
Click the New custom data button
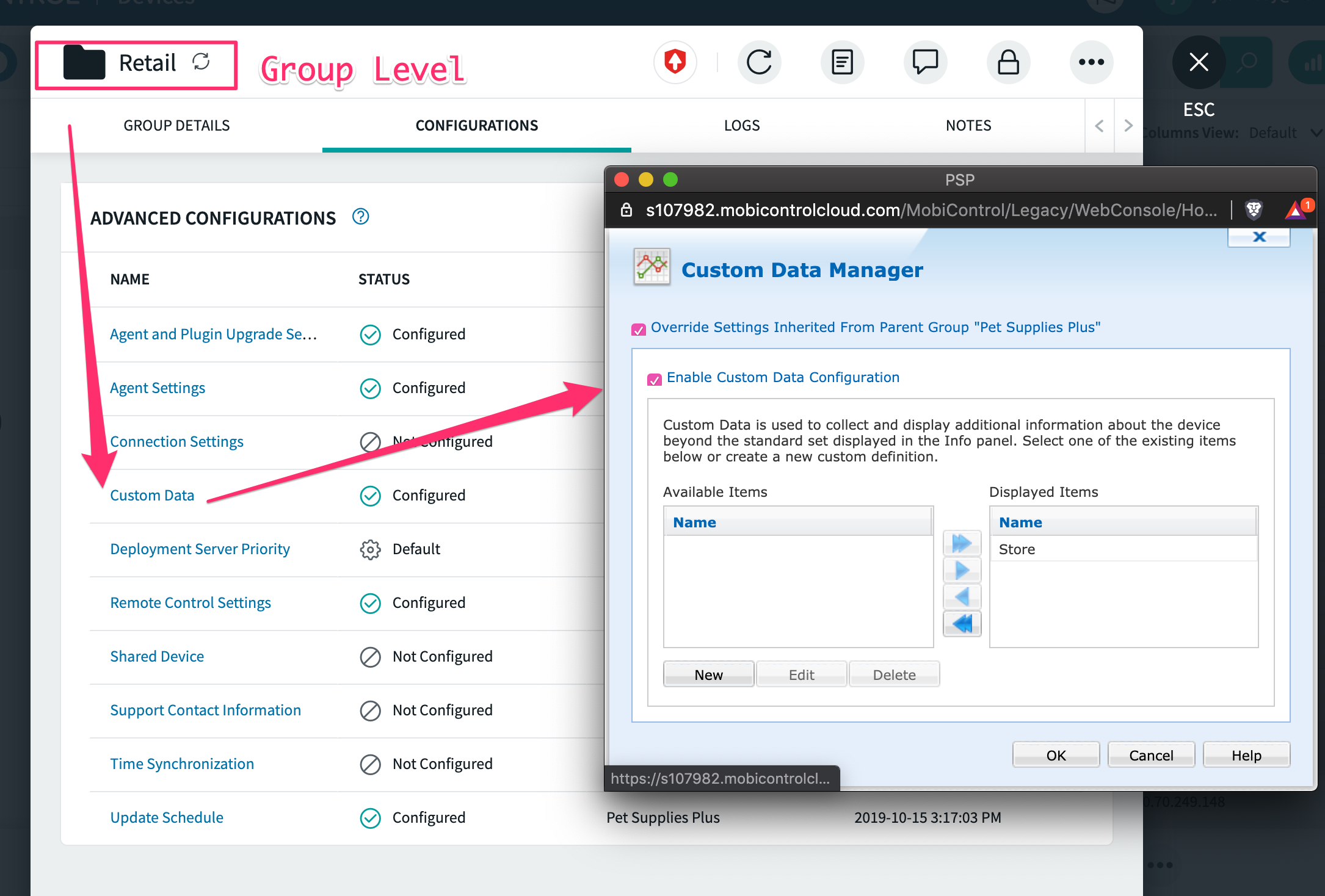point(708,674)
